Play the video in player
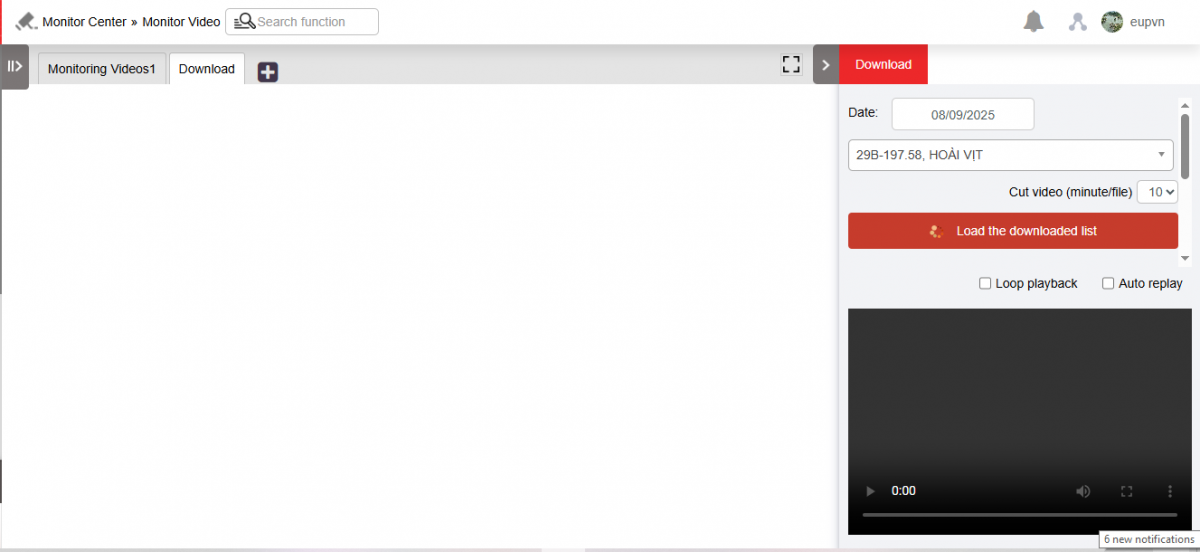This screenshot has width=1200, height=552. coord(870,491)
